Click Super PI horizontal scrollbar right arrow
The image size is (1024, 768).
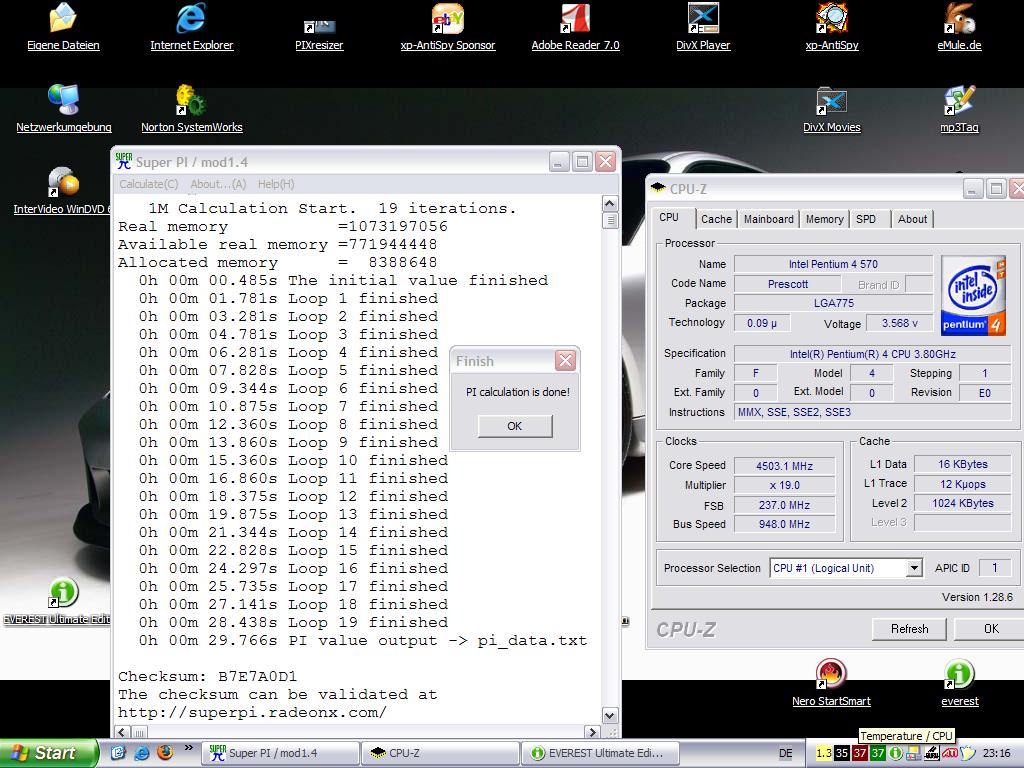592,732
